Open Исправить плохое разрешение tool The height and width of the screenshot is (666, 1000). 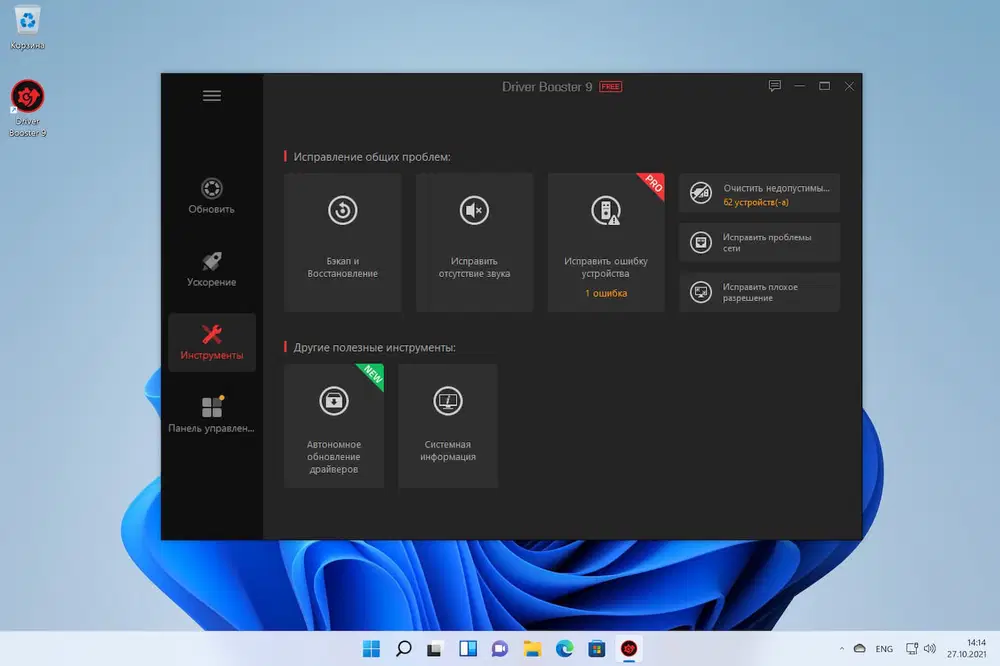[759, 292]
